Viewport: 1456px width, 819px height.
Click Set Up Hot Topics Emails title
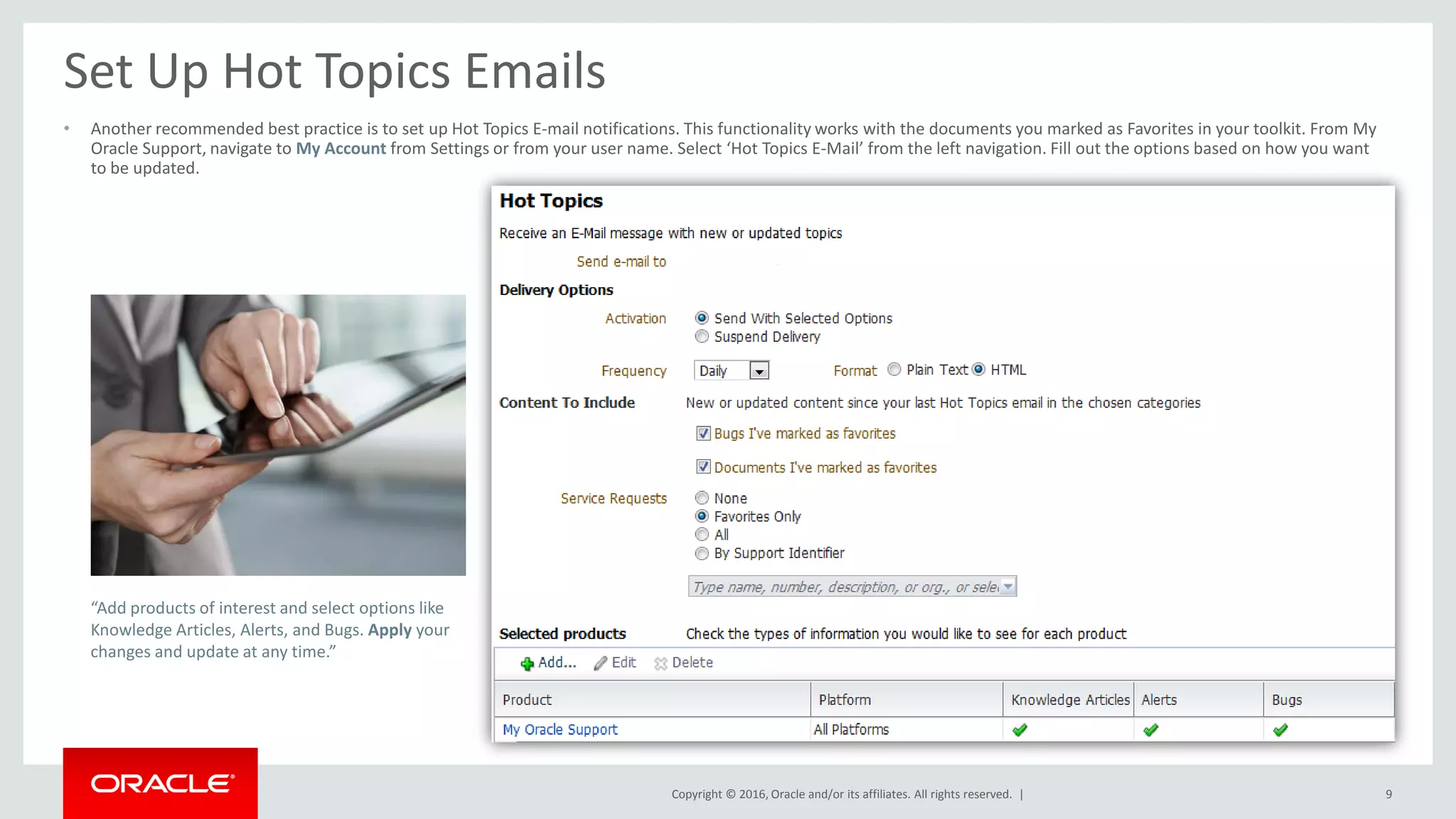pos(334,71)
